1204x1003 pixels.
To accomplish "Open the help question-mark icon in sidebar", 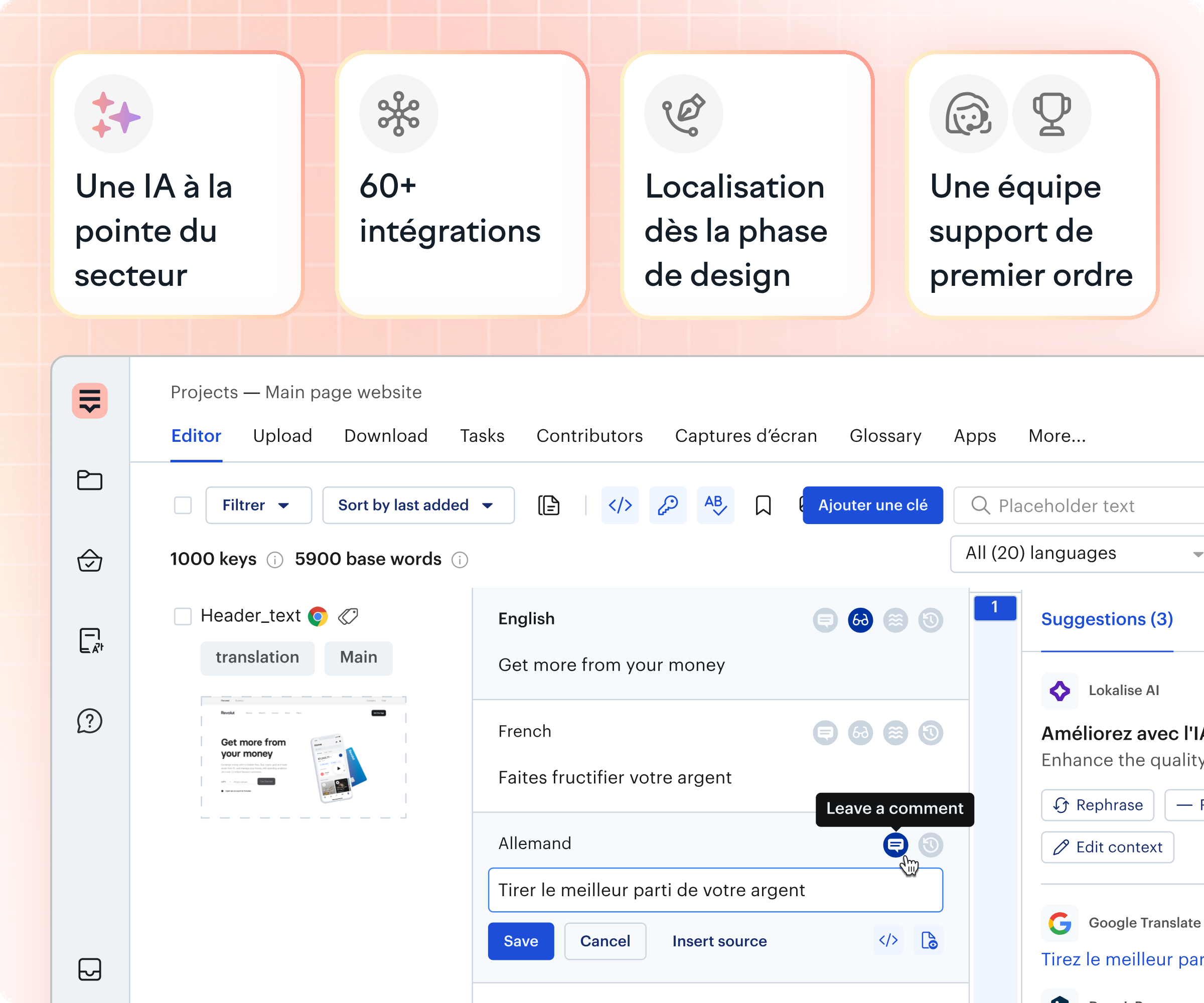I will 89,721.
